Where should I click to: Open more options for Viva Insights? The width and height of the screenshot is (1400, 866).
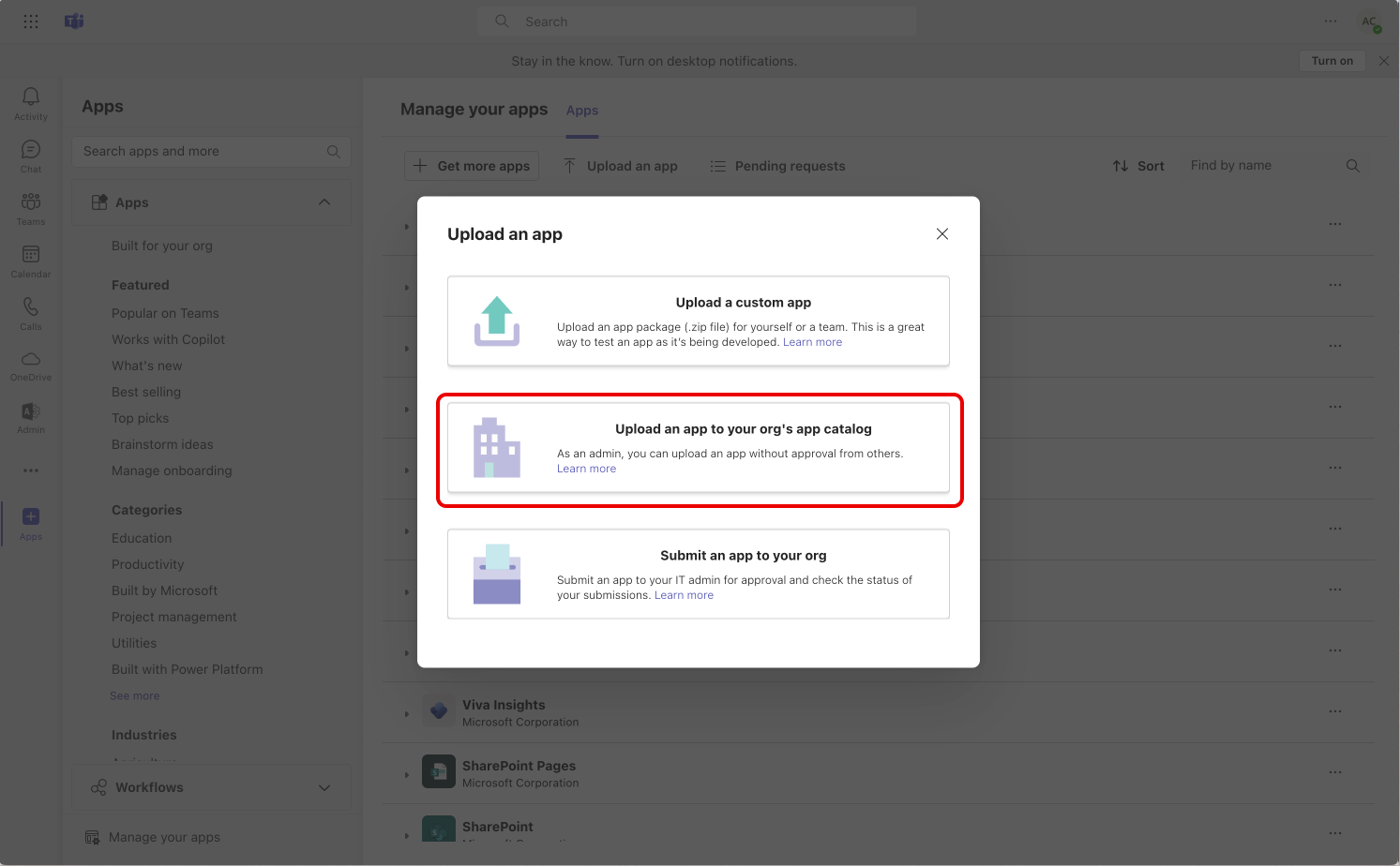(x=1335, y=711)
